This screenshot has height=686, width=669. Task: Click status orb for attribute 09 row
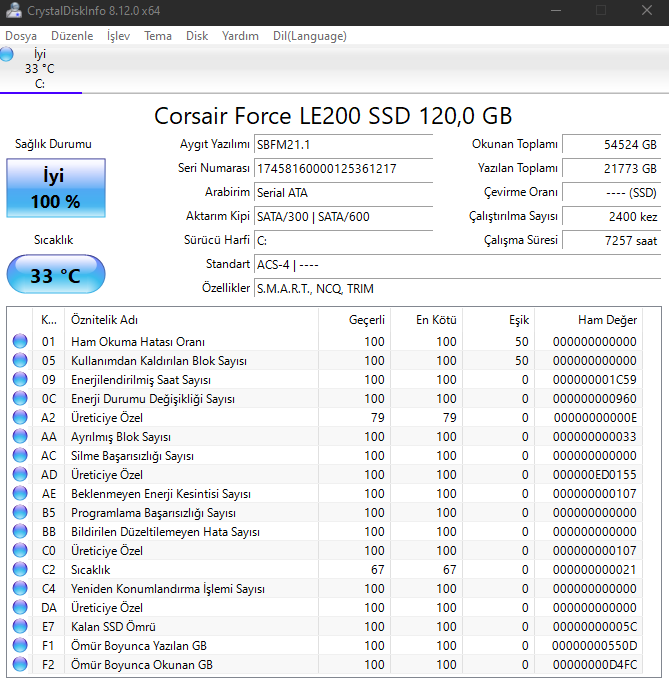pos(20,379)
